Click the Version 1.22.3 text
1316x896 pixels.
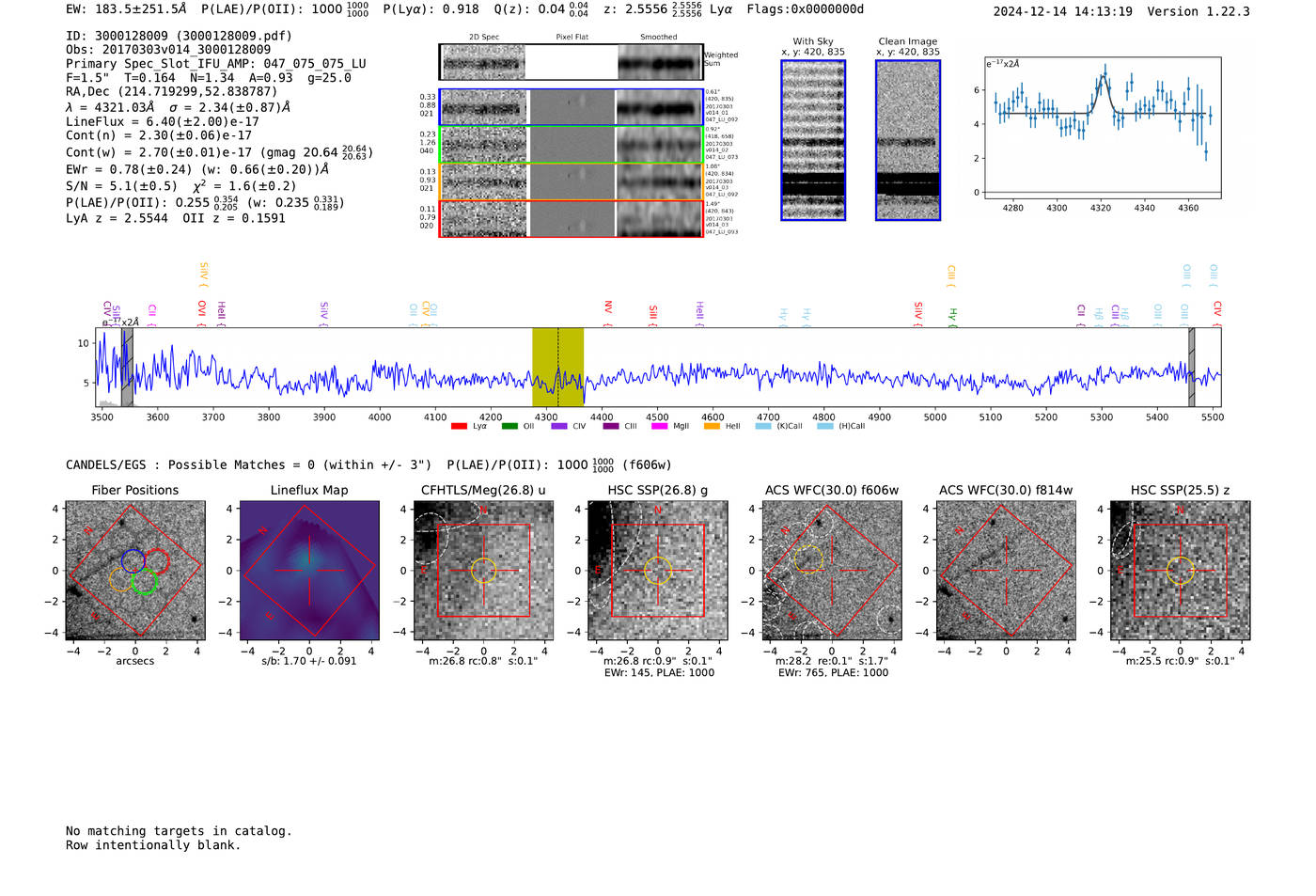coord(1198,12)
